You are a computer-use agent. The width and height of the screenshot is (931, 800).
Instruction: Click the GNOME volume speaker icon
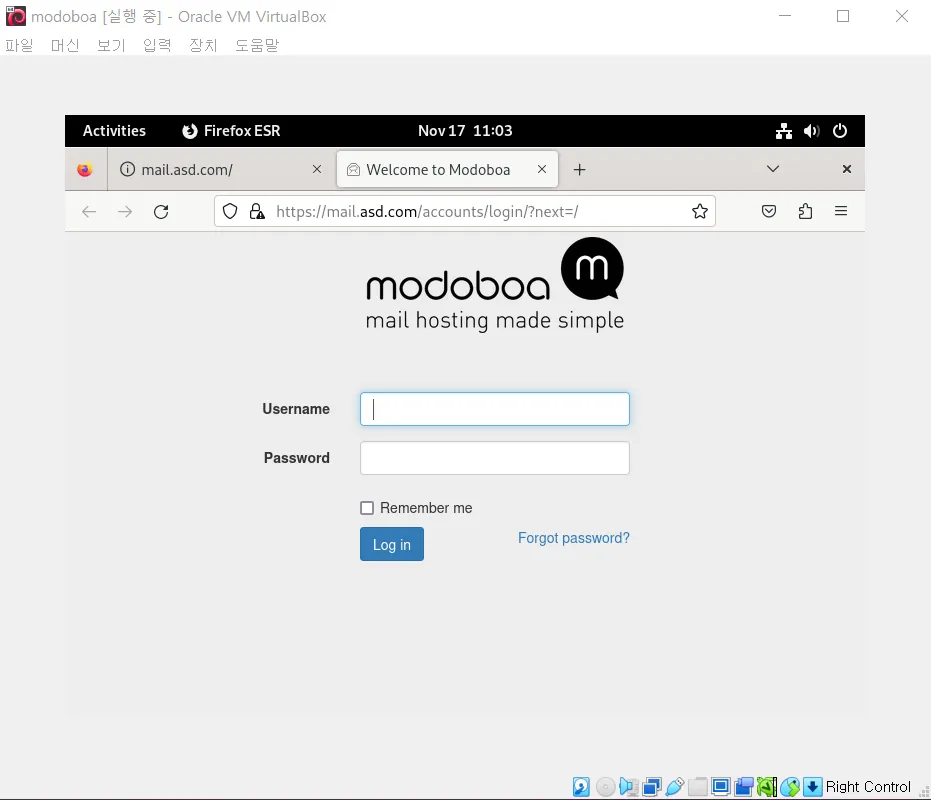pyautogui.click(x=812, y=131)
